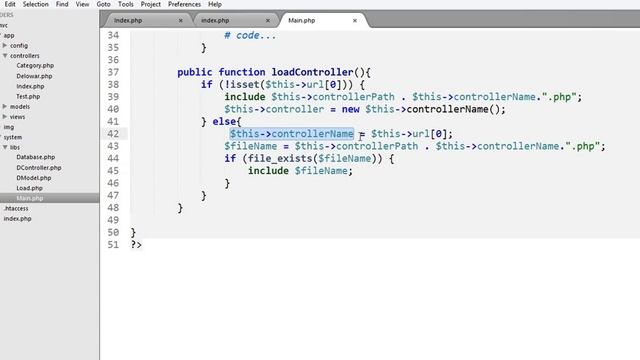Collapse the controllers folder
Viewport: 640px width, 360px height.
click(5, 56)
